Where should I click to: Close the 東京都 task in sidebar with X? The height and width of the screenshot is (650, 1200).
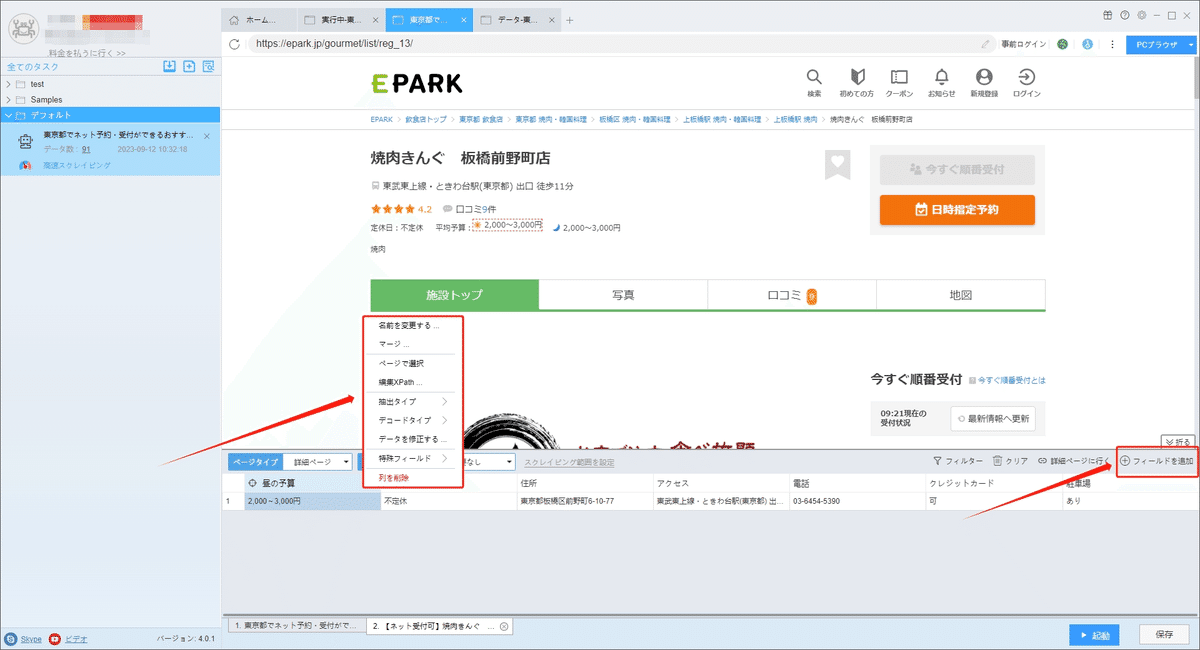pos(207,135)
